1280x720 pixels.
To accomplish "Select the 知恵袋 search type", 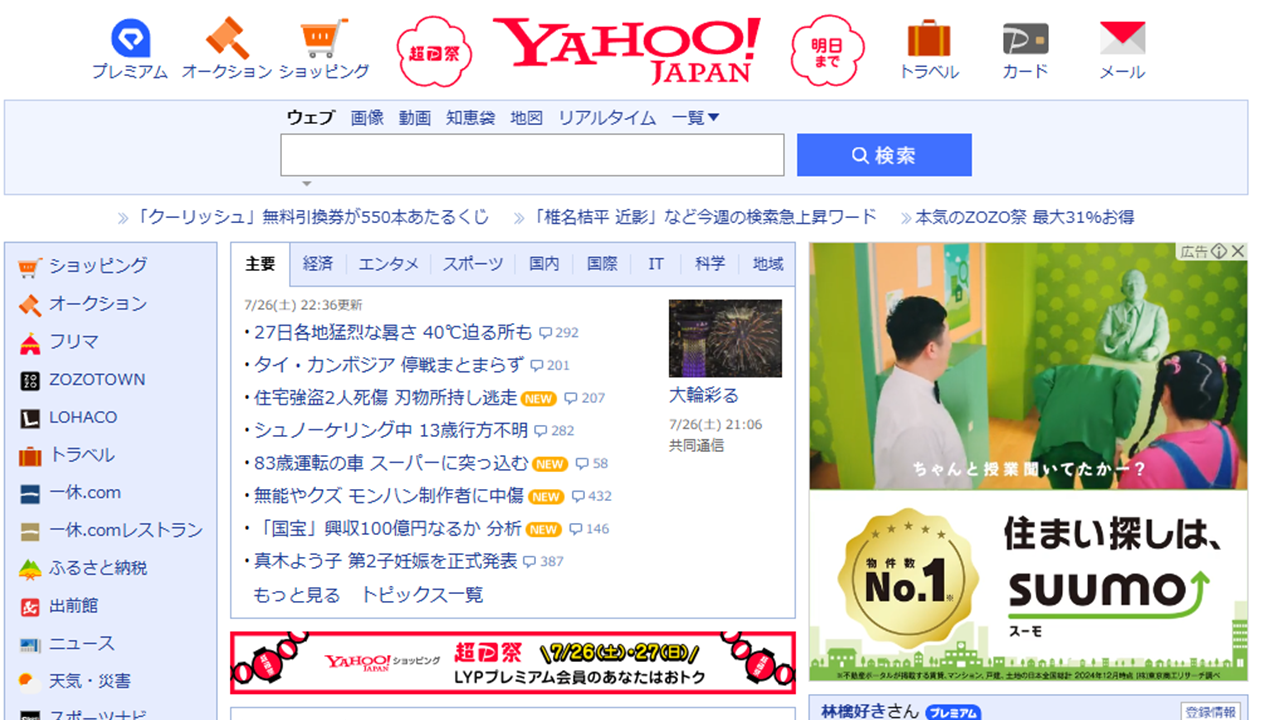I will tap(470, 118).
